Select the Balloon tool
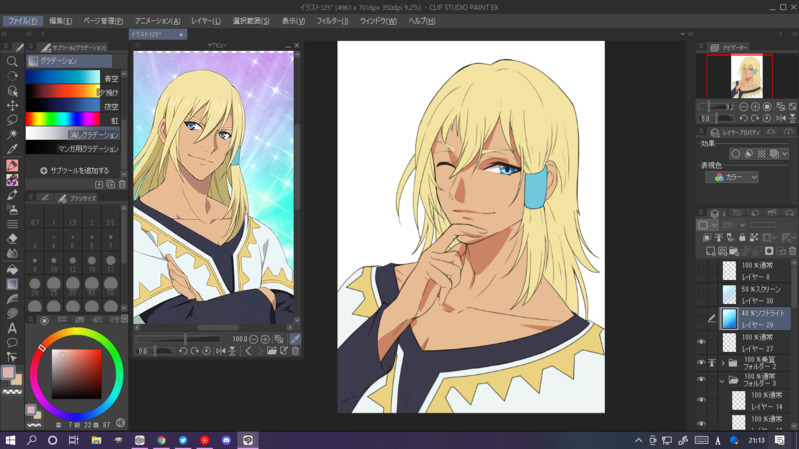 (12, 342)
